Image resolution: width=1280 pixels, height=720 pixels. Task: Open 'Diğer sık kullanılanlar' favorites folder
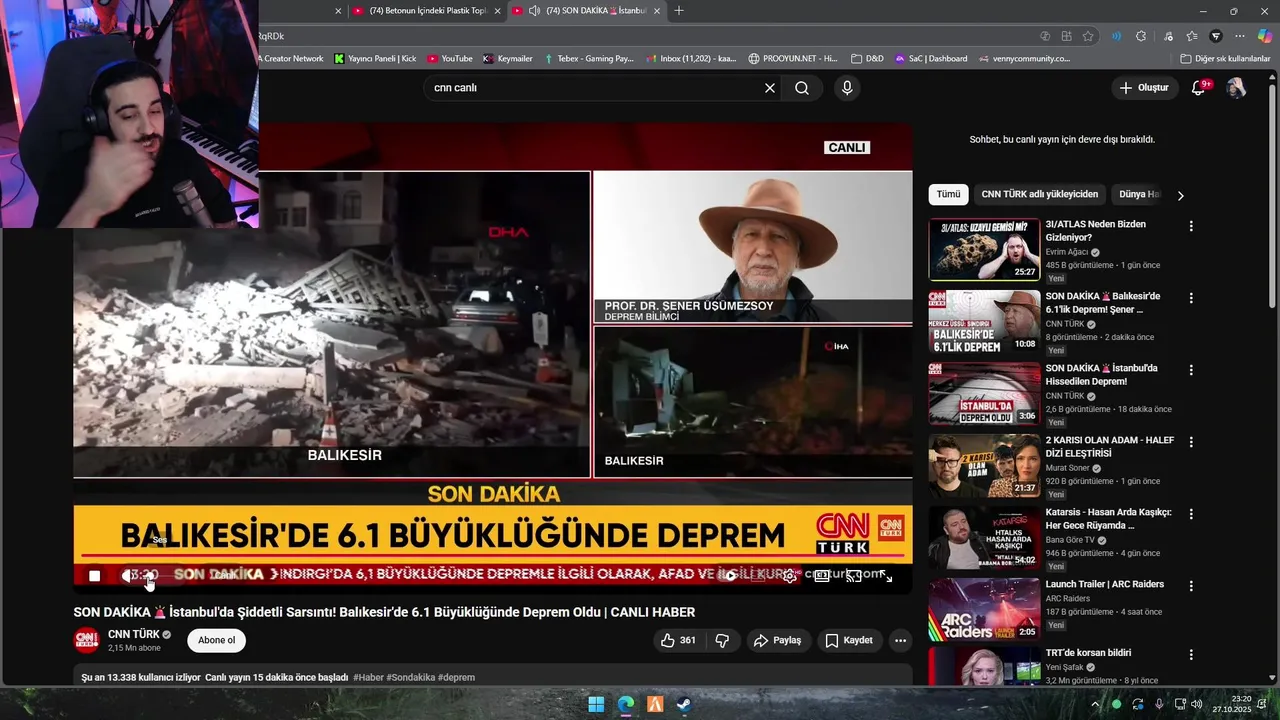pyautogui.click(x=1225, y=59)
